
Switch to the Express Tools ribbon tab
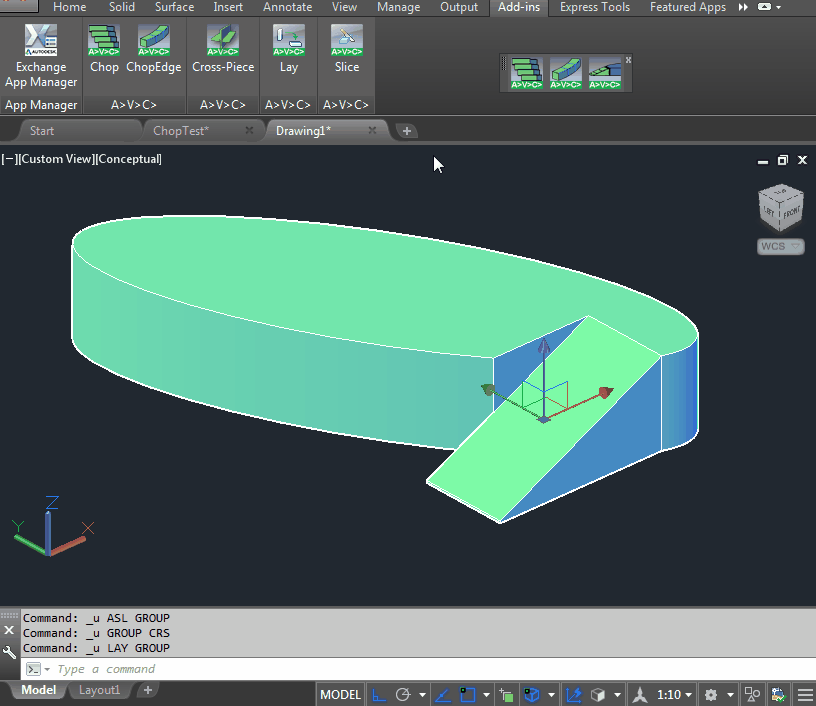click(594, 7)
